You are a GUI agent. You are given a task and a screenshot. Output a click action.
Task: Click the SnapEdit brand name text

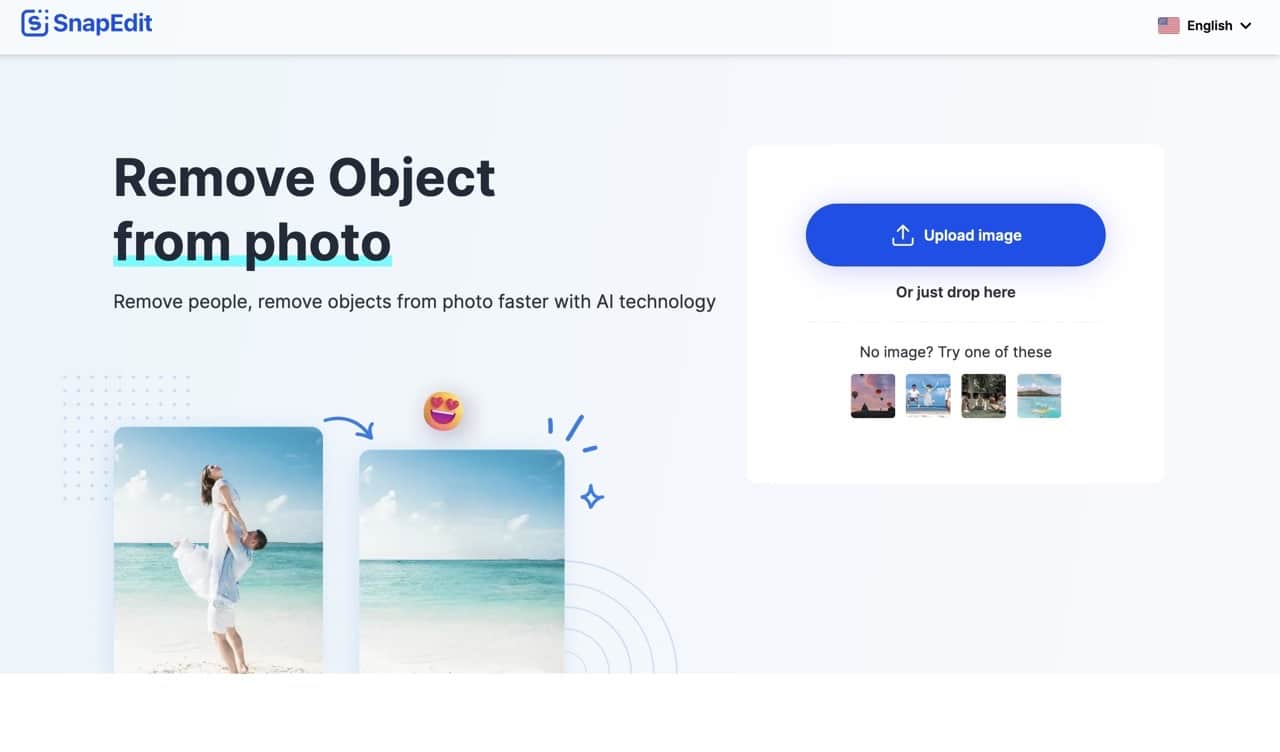point(104,23)
